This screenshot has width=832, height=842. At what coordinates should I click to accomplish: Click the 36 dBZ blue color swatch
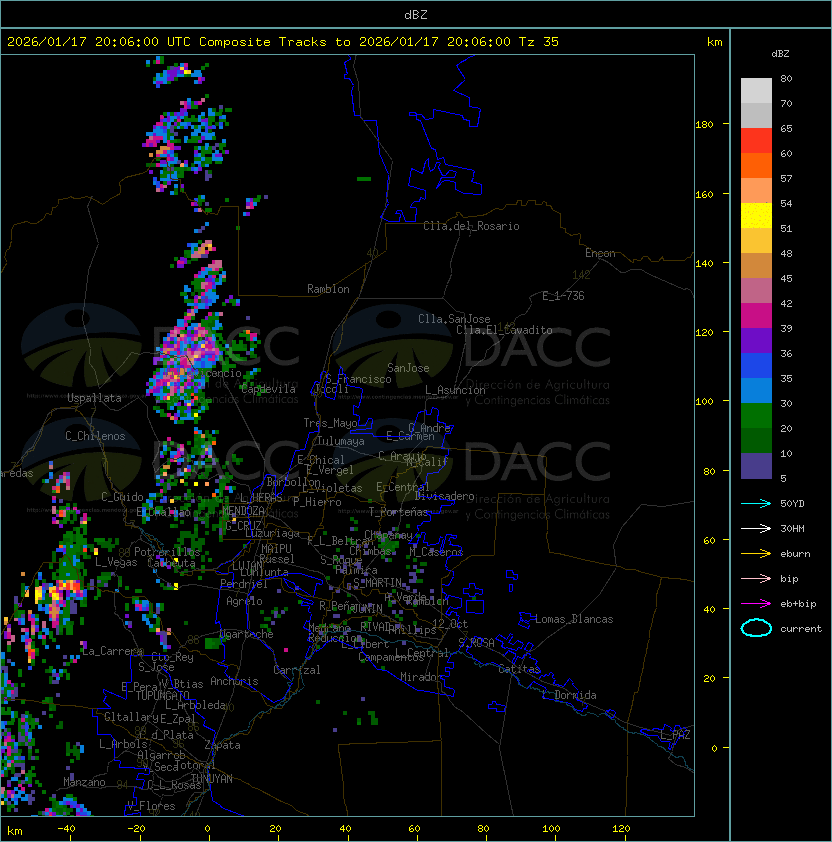(x=756, y=365)
